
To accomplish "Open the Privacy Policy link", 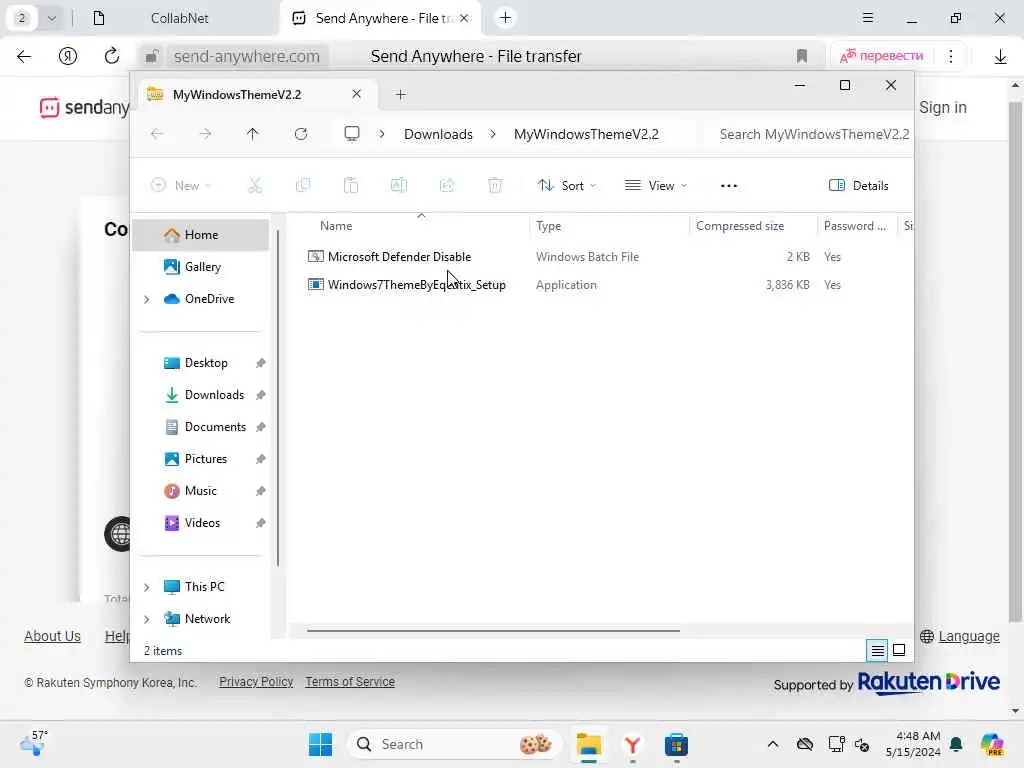I will click(x=256, y=682).
